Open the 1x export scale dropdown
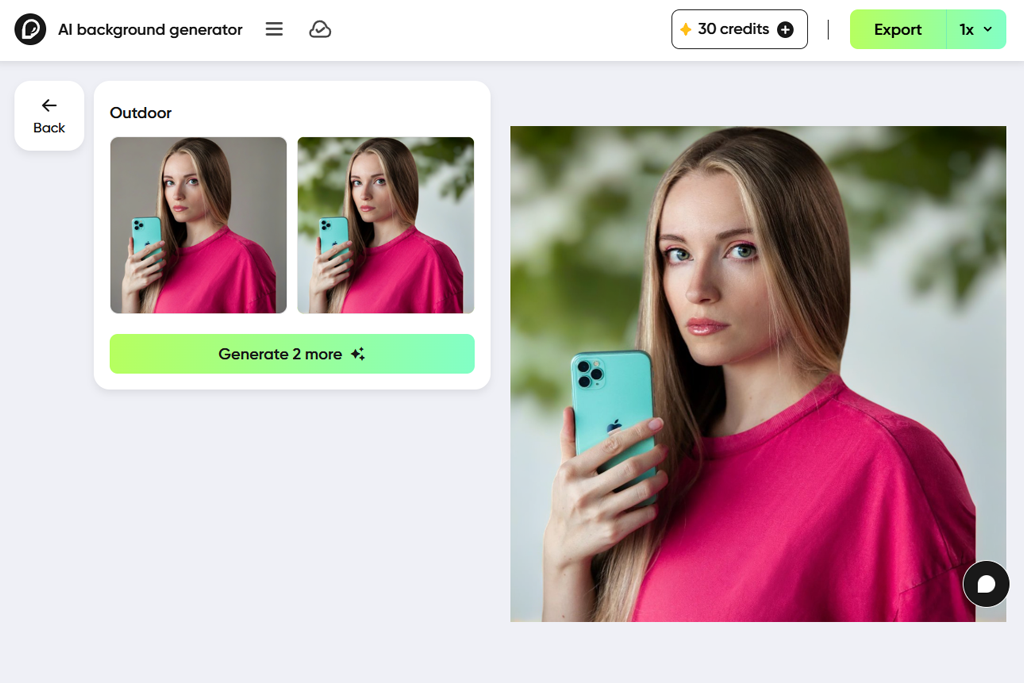Image resolution: width=1024 pixels, height=683 pixels. click(x=976, y=29)
